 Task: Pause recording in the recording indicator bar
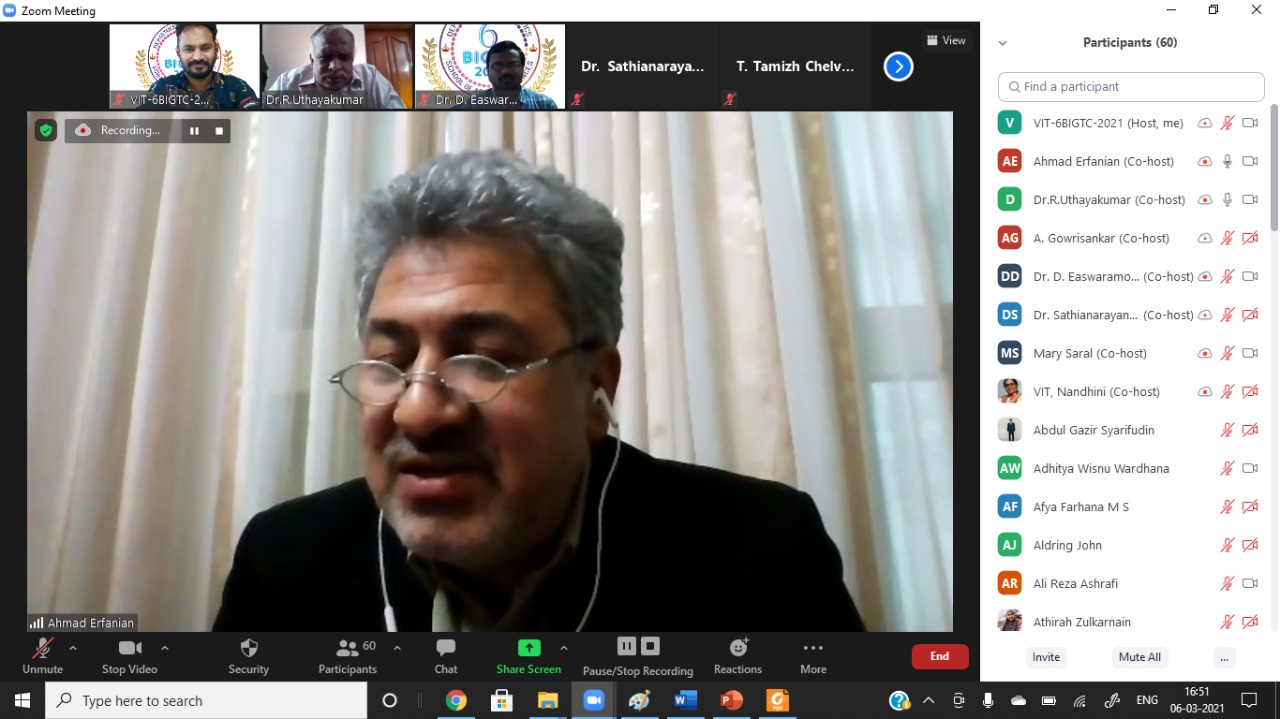pos(194,131)
